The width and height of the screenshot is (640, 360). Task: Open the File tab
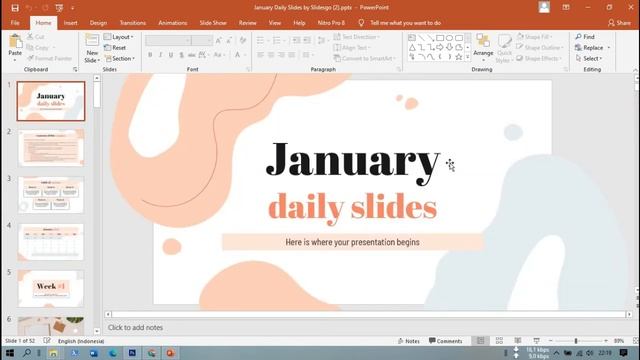coord(15,23)
